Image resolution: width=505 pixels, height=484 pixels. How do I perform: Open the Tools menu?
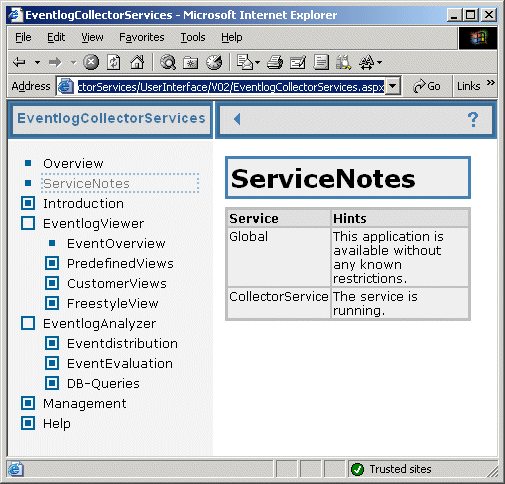193,37
